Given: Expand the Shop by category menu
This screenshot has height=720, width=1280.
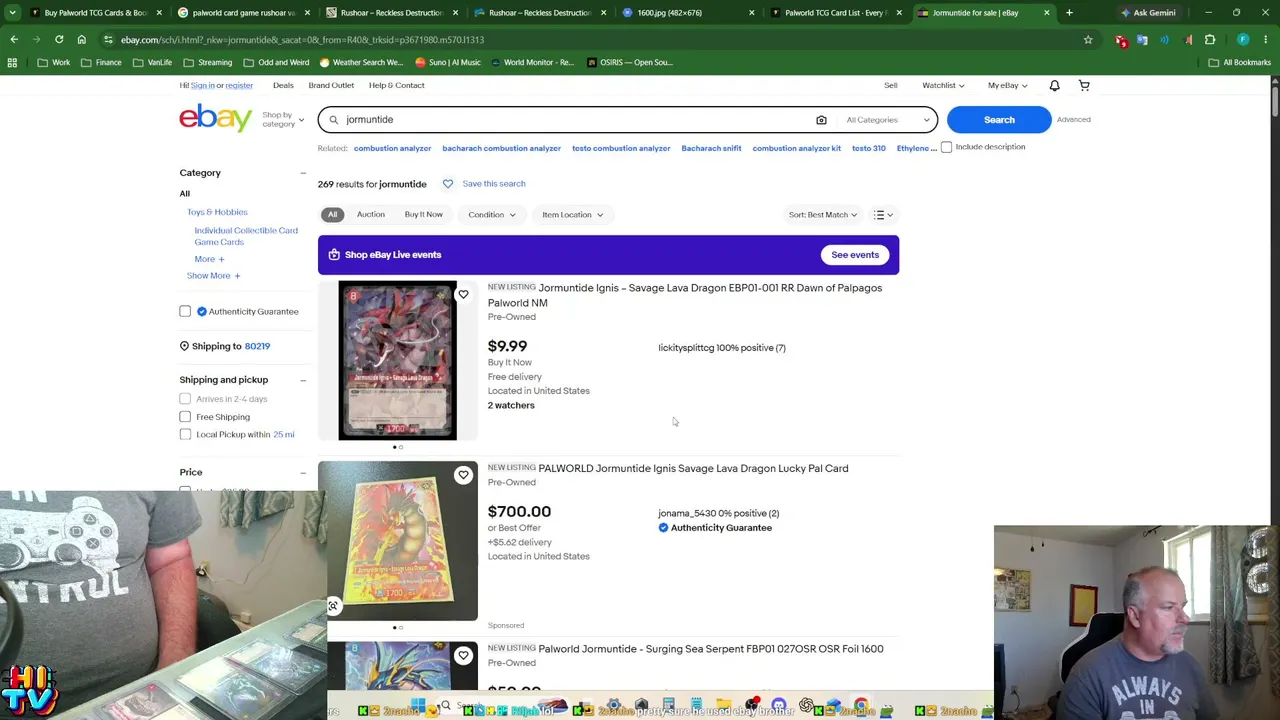Looking at the screenshot, I should tap(283, 119).
